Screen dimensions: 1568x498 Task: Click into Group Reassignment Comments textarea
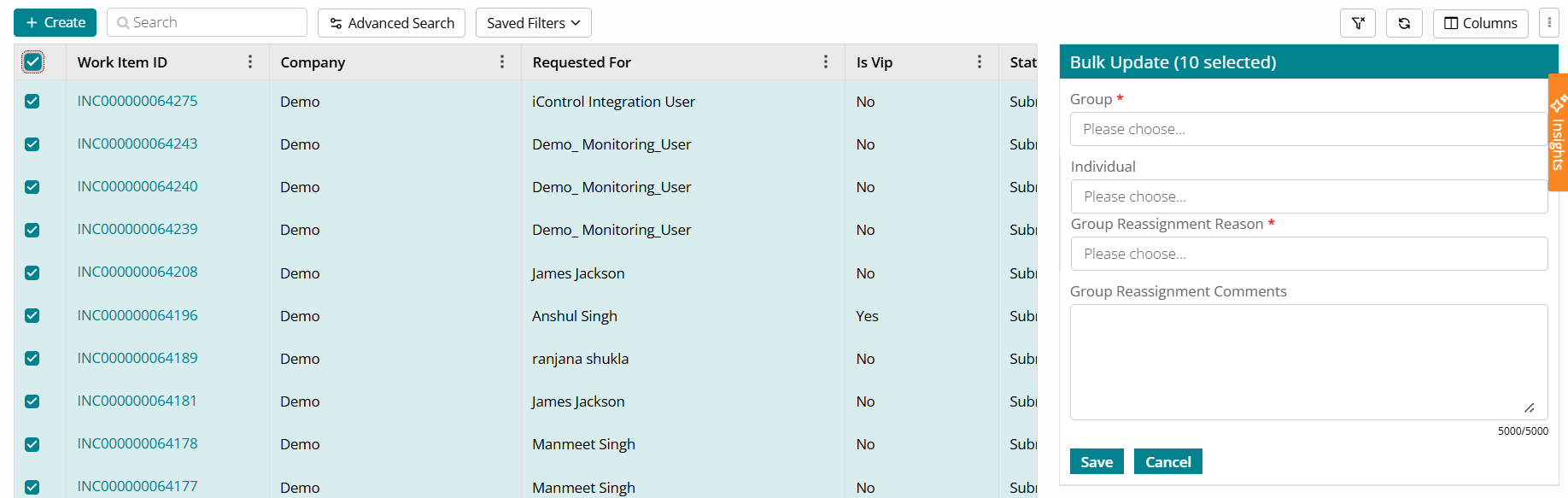tap(1308, 361)
